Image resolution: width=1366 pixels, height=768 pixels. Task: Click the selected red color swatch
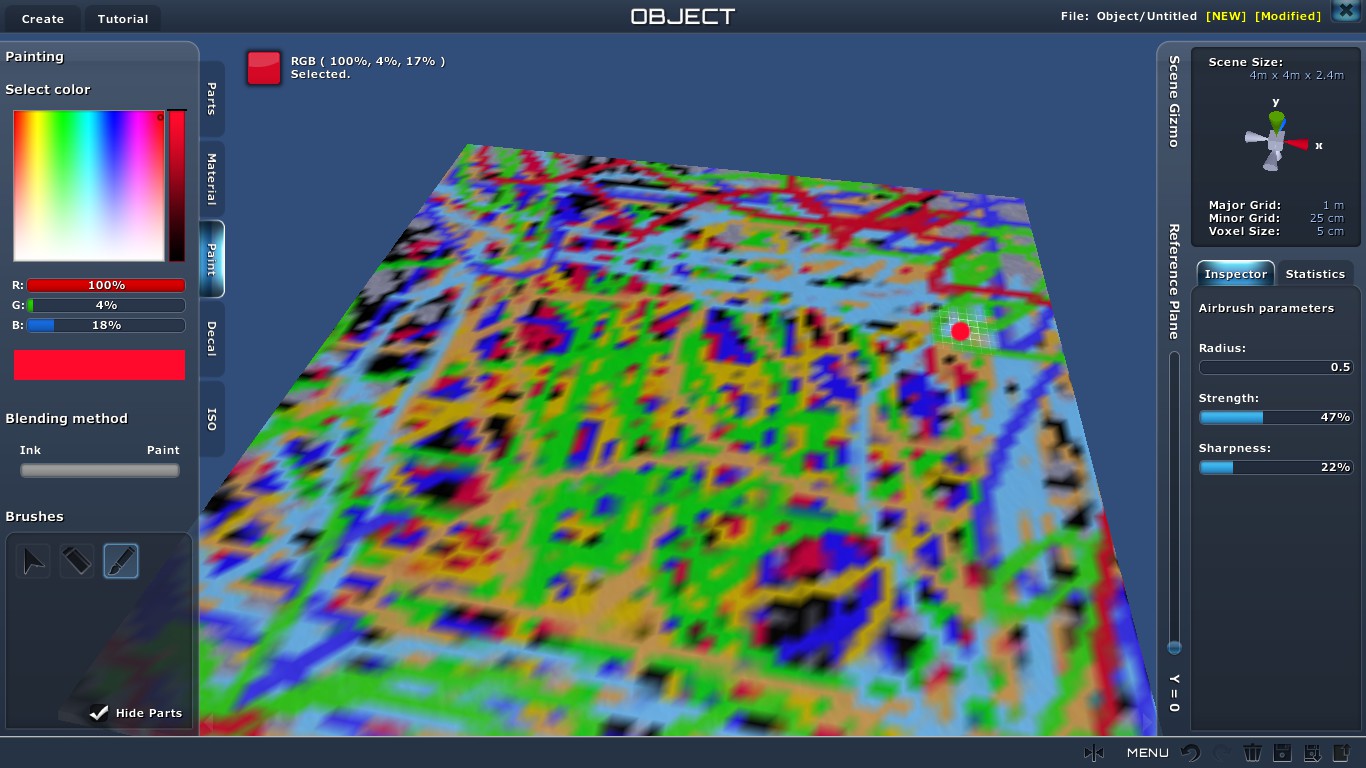coord(264,68)
